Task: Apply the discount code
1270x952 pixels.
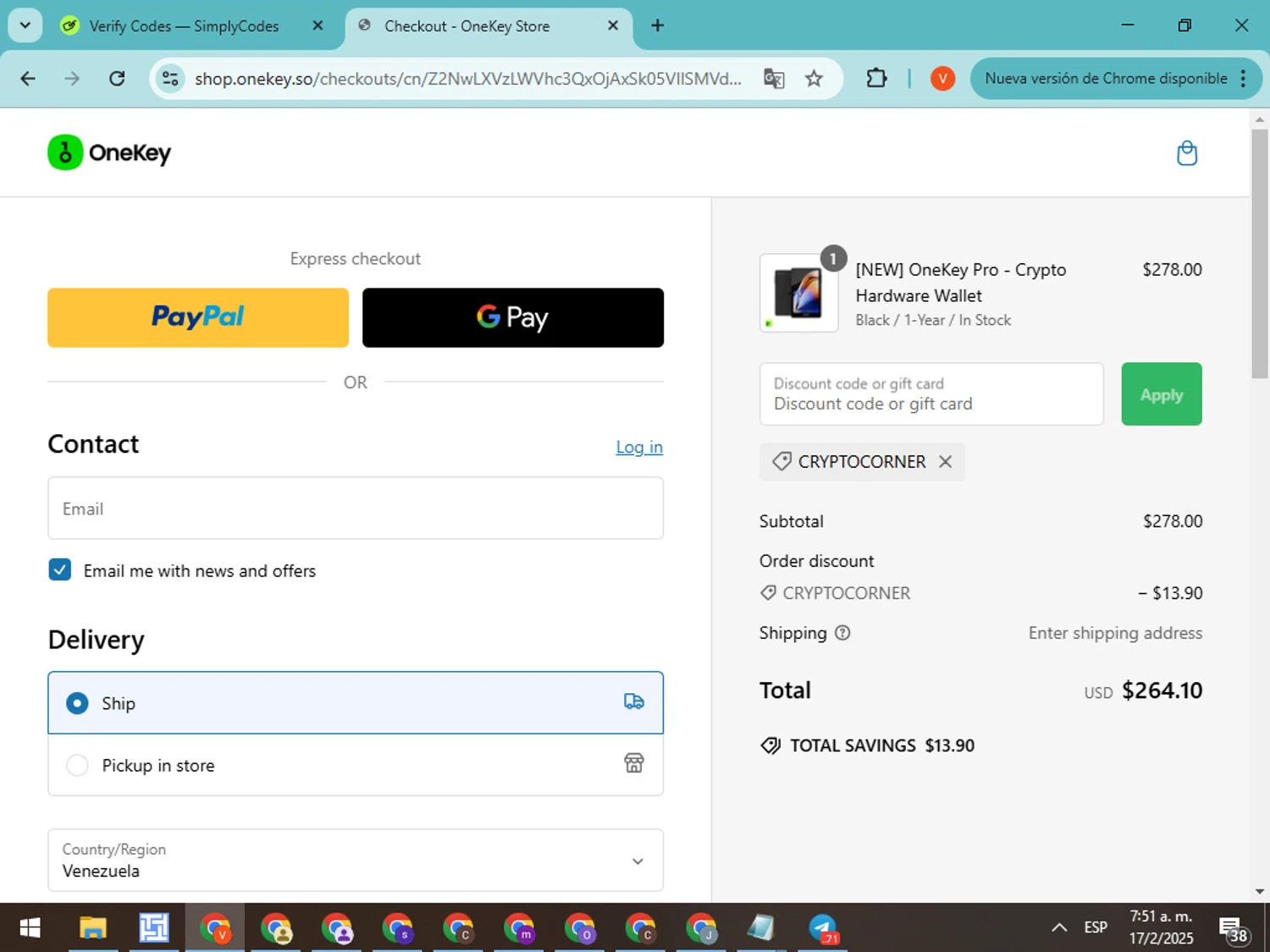Action: coord(1162,394)
